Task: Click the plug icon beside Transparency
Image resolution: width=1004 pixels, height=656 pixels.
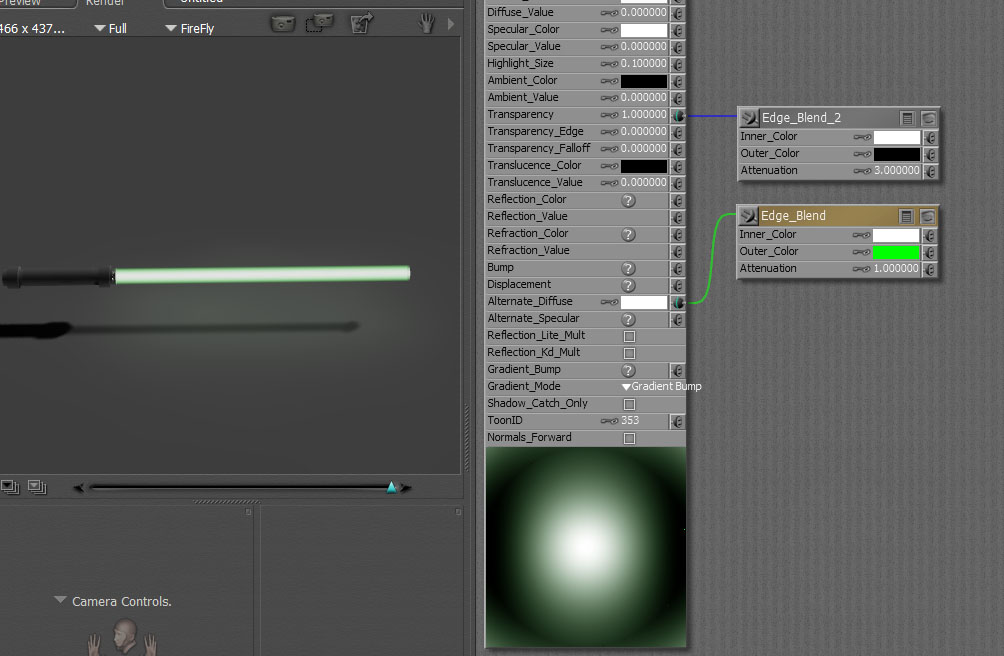Action: tap(677, 115)
